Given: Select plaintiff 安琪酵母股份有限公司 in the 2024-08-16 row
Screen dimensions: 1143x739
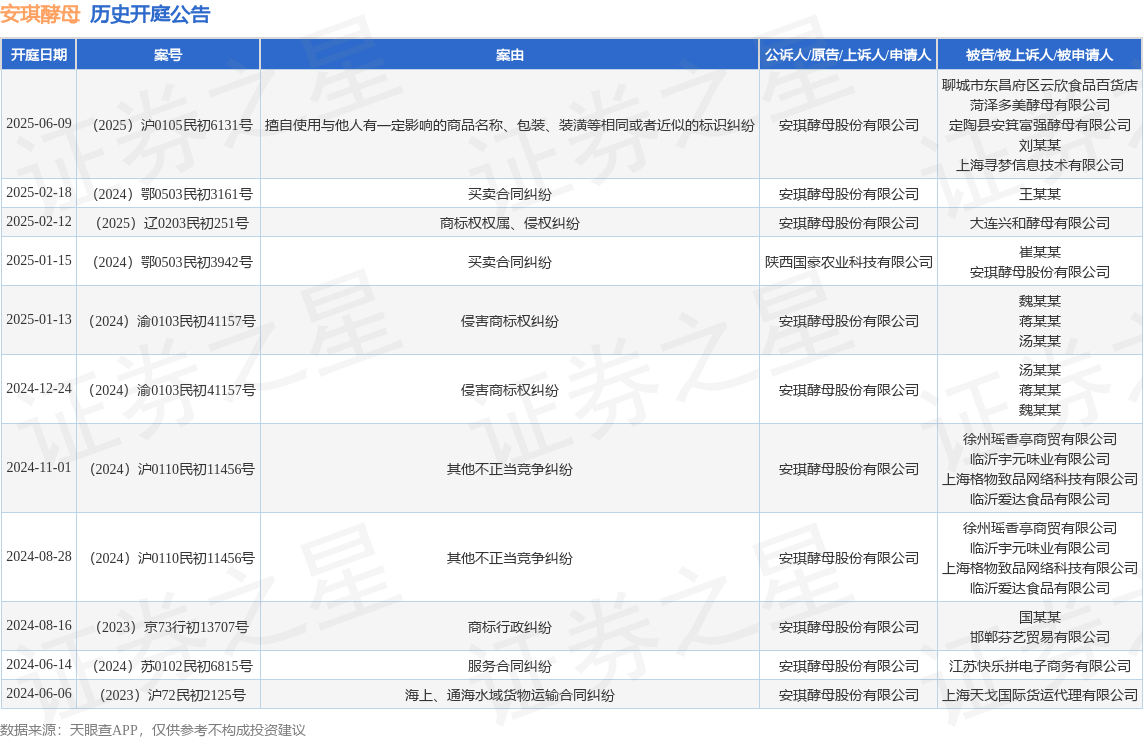Looking at the screenshot, I should (849, 627).
